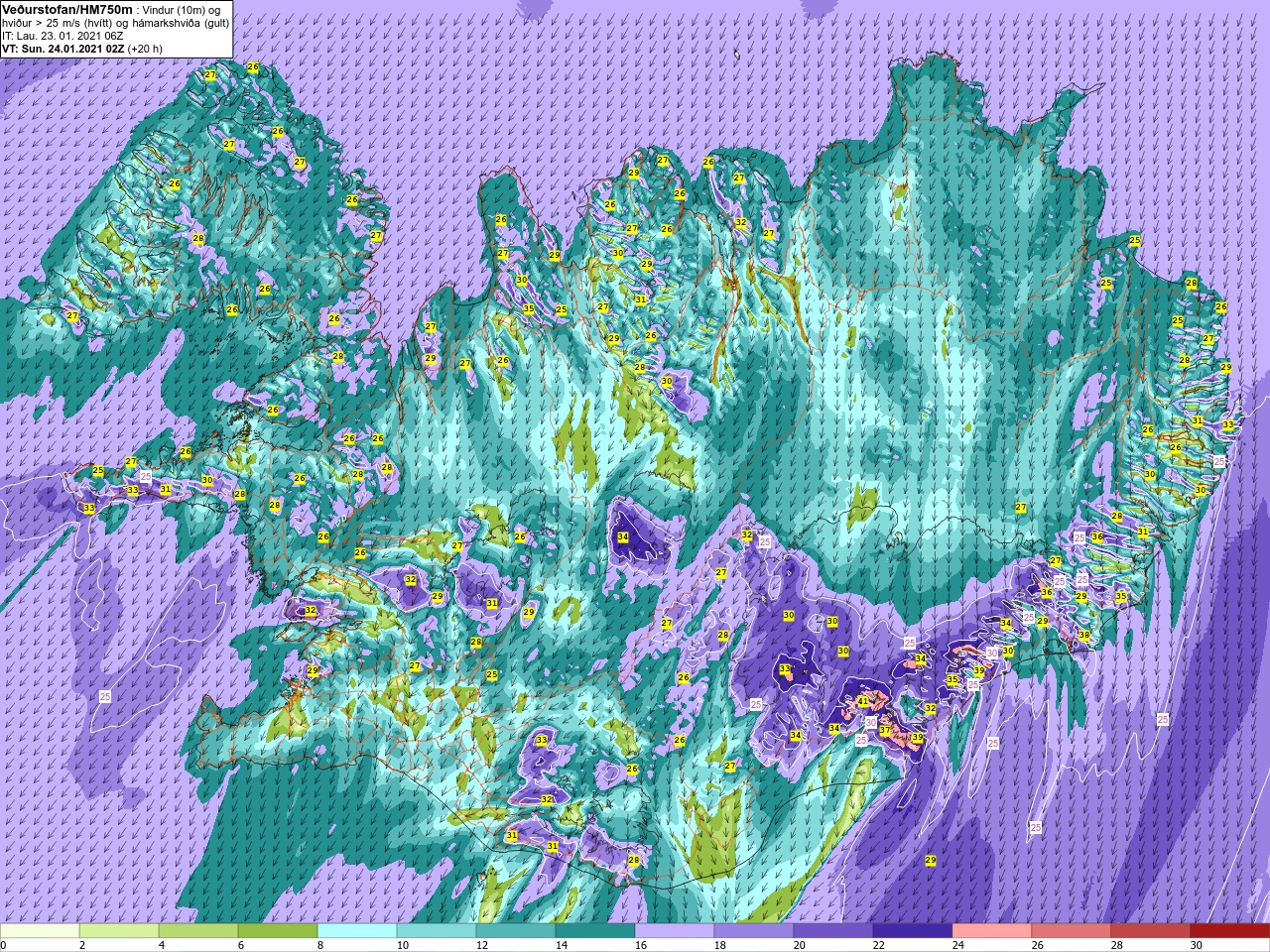Select the '24' legend scale label
The image size is (1270, 952).
[x=957, y=945]
